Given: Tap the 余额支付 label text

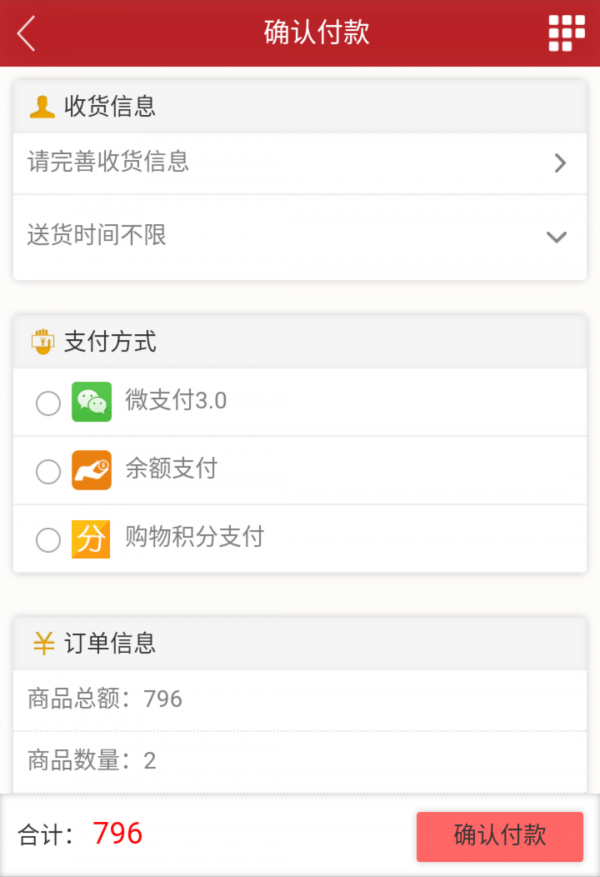Looking at the screenshot, I should [x=171, y=468].
